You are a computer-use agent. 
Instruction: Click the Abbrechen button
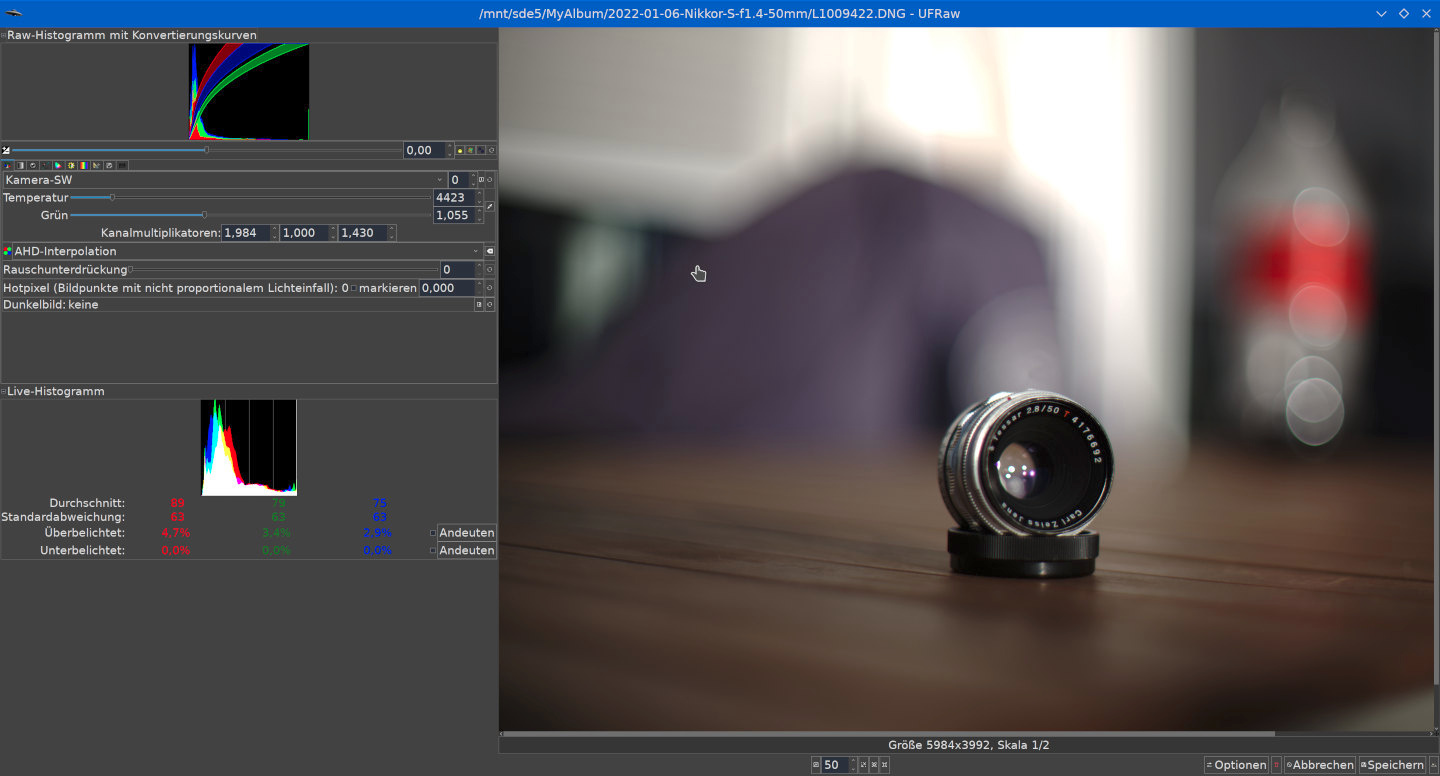click(1320, 765)
